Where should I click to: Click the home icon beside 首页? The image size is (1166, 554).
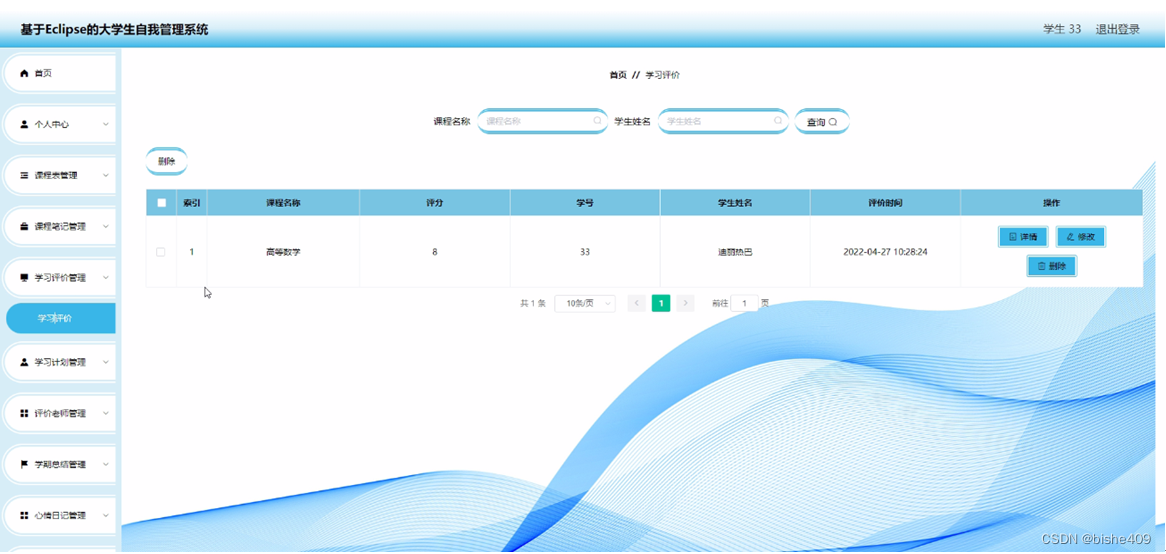point(24,74)
